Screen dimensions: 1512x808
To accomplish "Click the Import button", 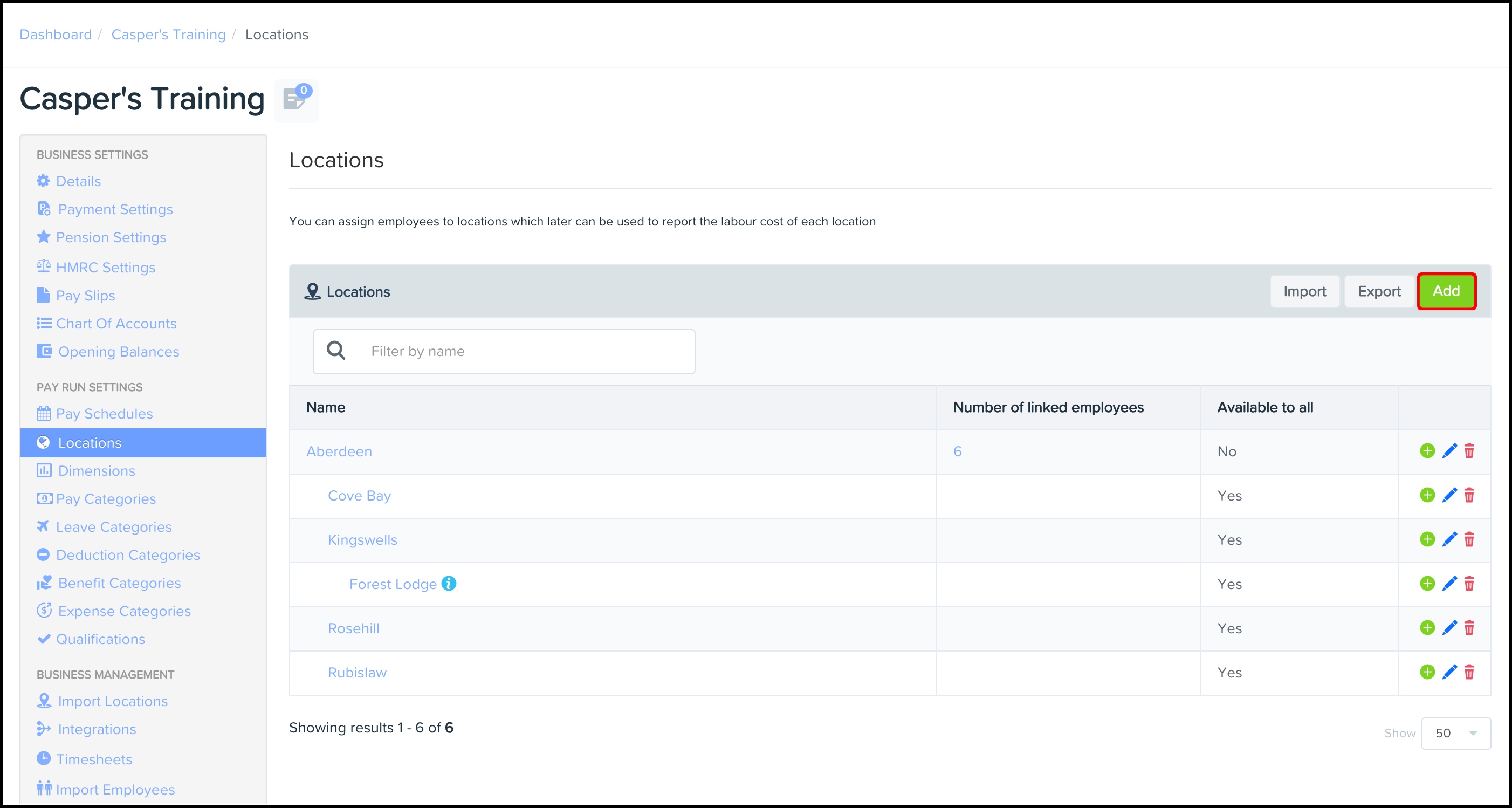I will (1304, 291).
